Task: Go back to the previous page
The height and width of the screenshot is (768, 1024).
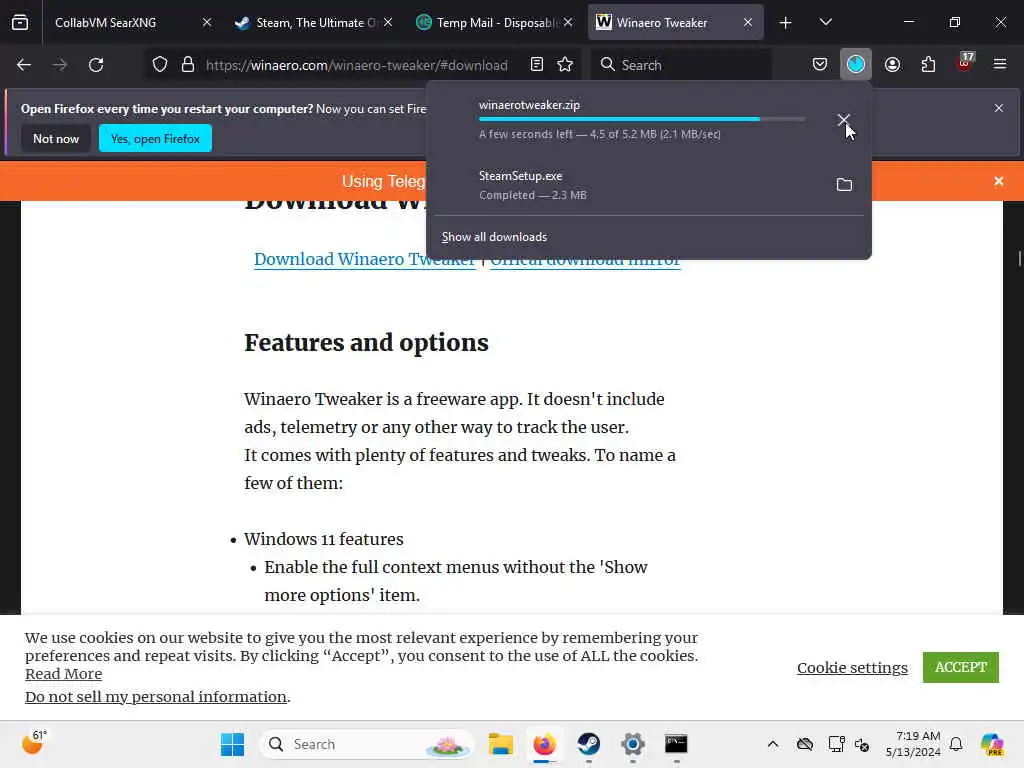Action: [24, 65]
